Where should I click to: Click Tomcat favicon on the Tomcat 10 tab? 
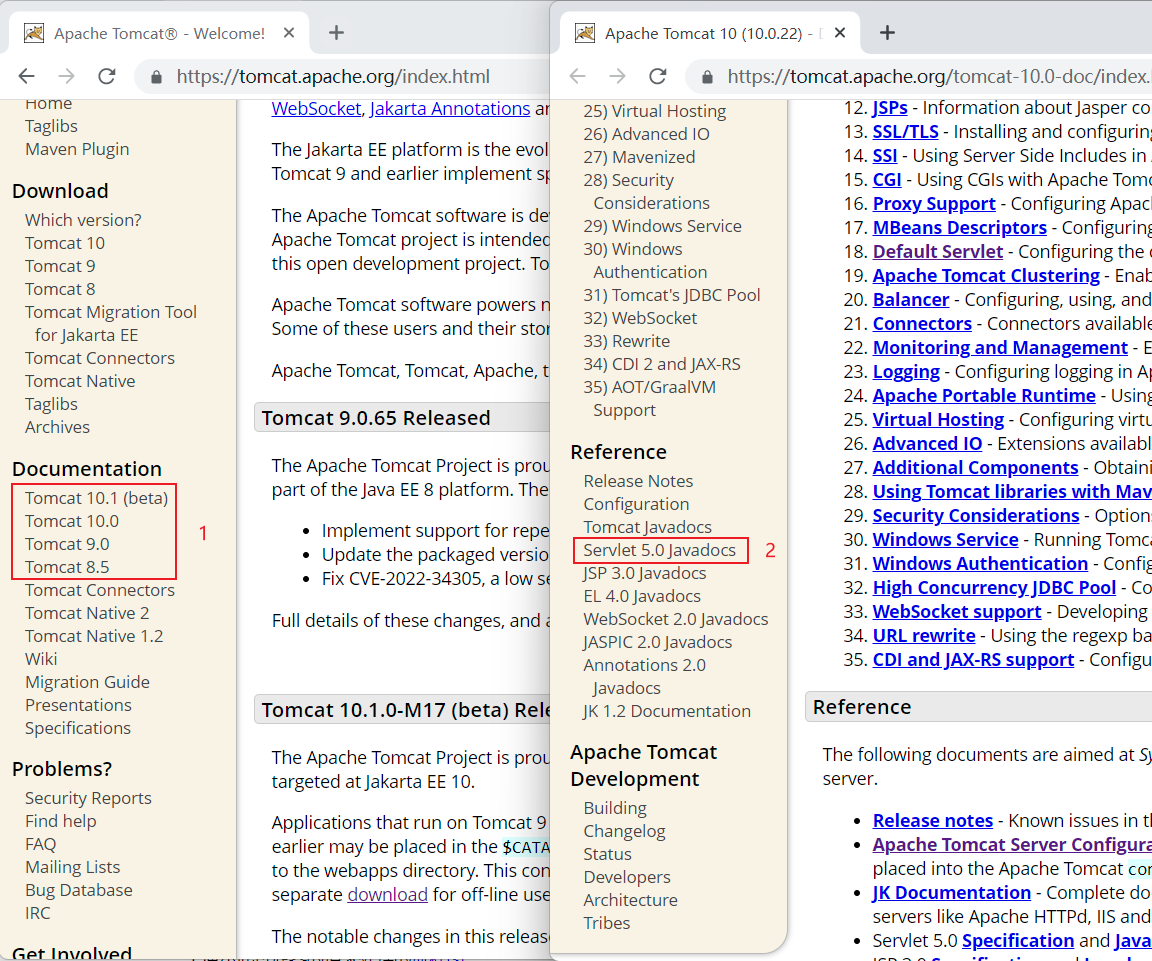[x=585, y=33]
